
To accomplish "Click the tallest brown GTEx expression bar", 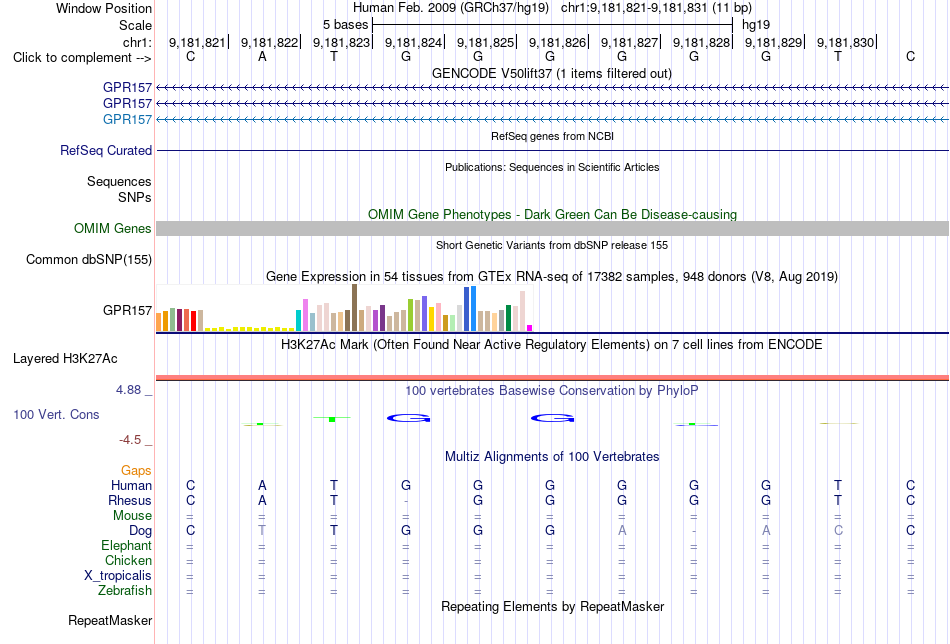I will coord(354,308).
